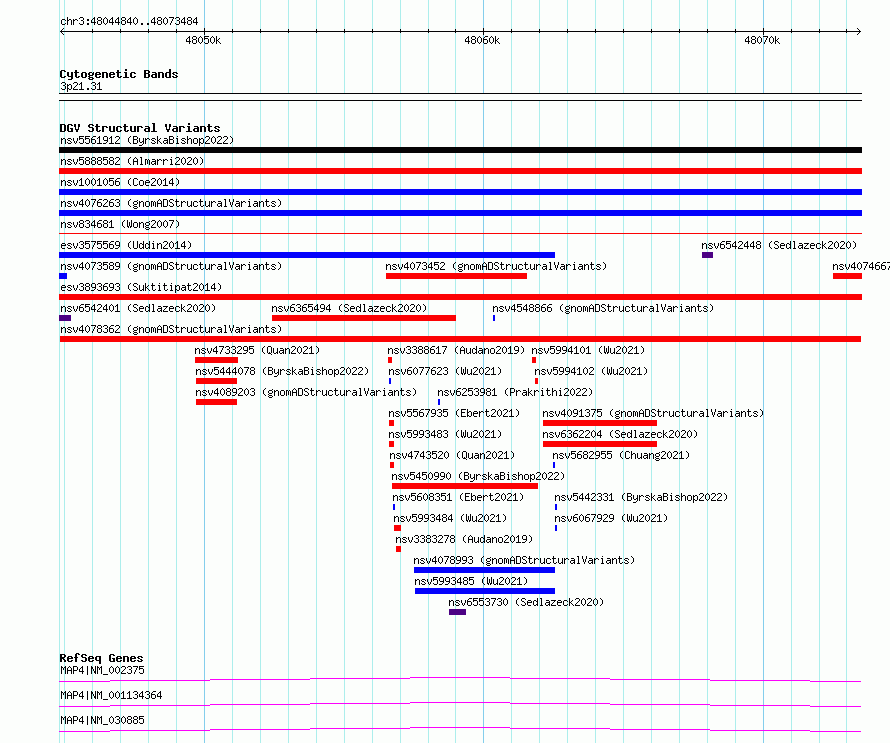This screenshot has height=743, width=890.
Task: Select the RefSeq Genes track title
Action: coord(101,658)
